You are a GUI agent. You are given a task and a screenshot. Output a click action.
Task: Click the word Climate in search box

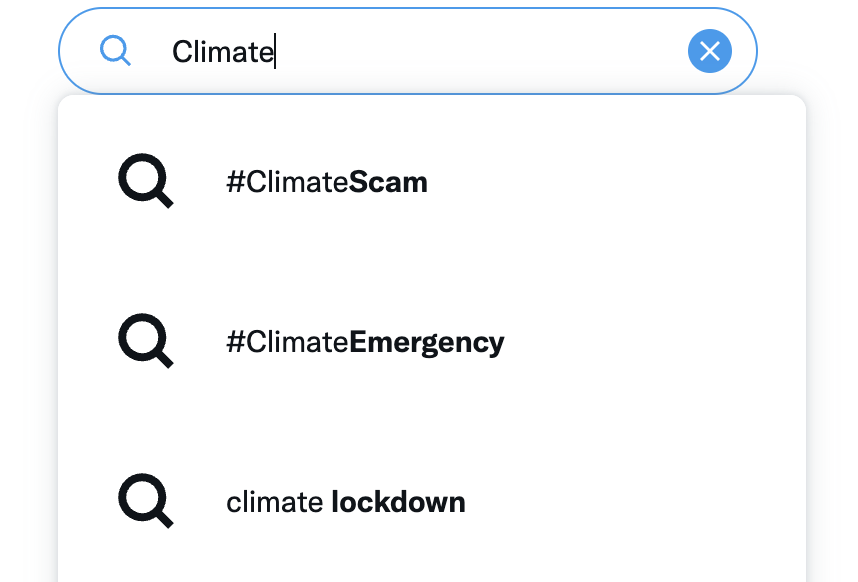pos(223,52)
